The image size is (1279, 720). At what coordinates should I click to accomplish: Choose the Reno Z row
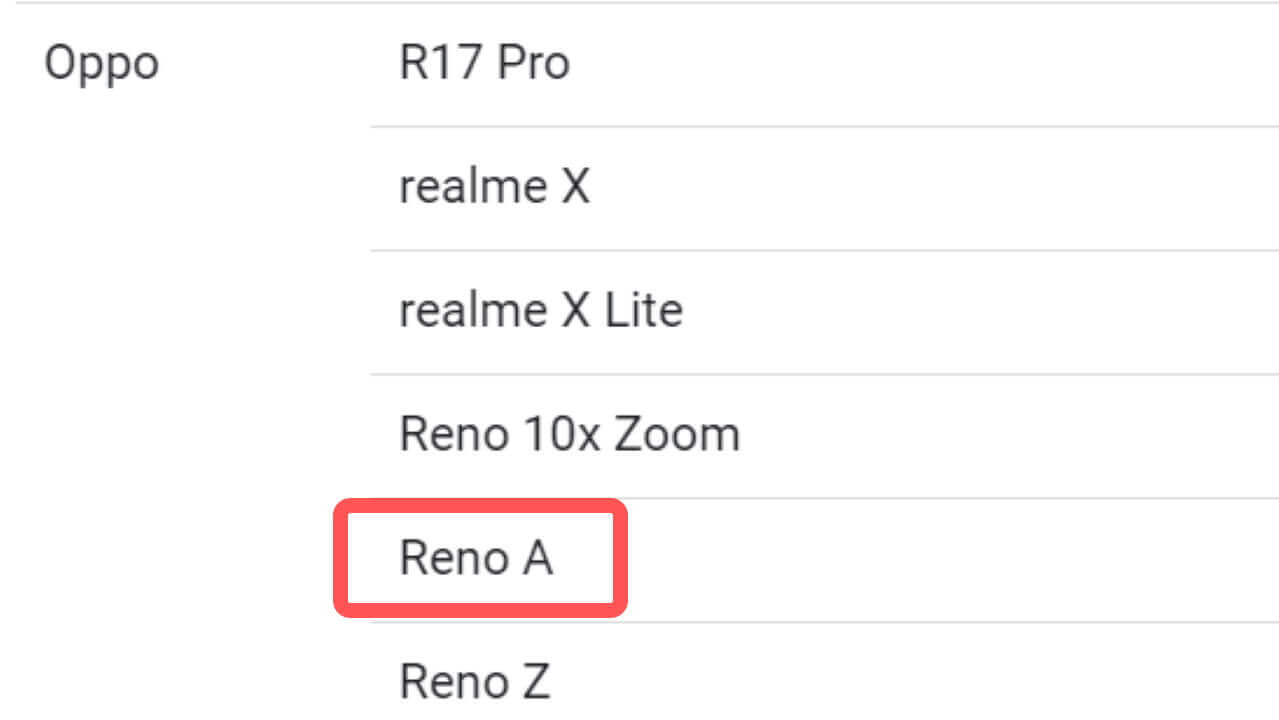tap(475, 682)
